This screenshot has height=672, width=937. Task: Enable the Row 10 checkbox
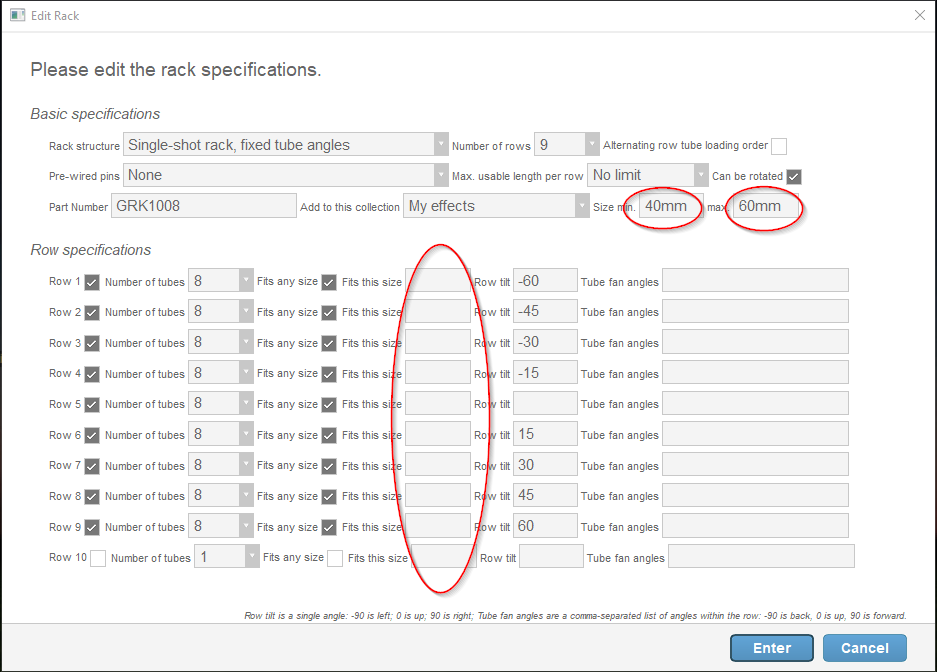(98, 558)
